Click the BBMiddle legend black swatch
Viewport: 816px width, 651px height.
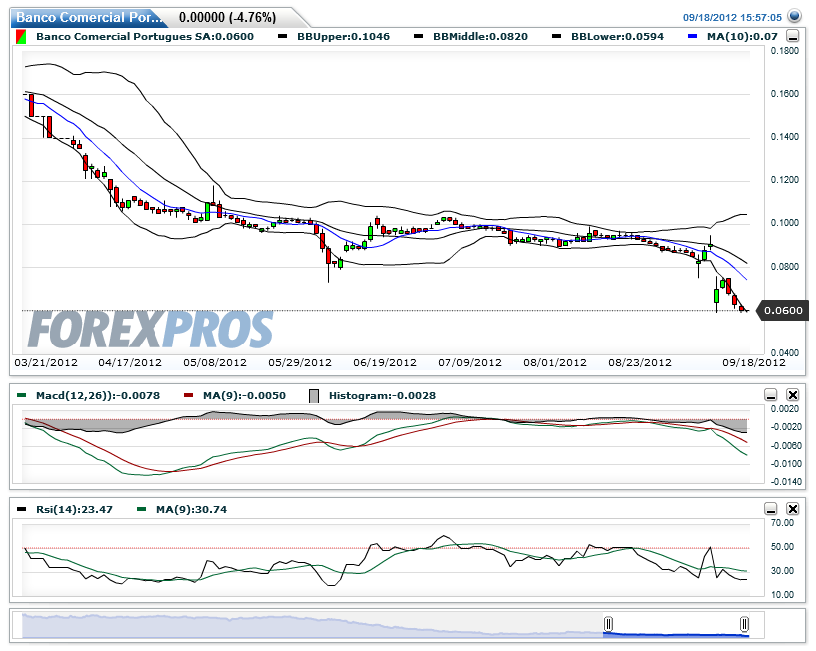[418, 36]
